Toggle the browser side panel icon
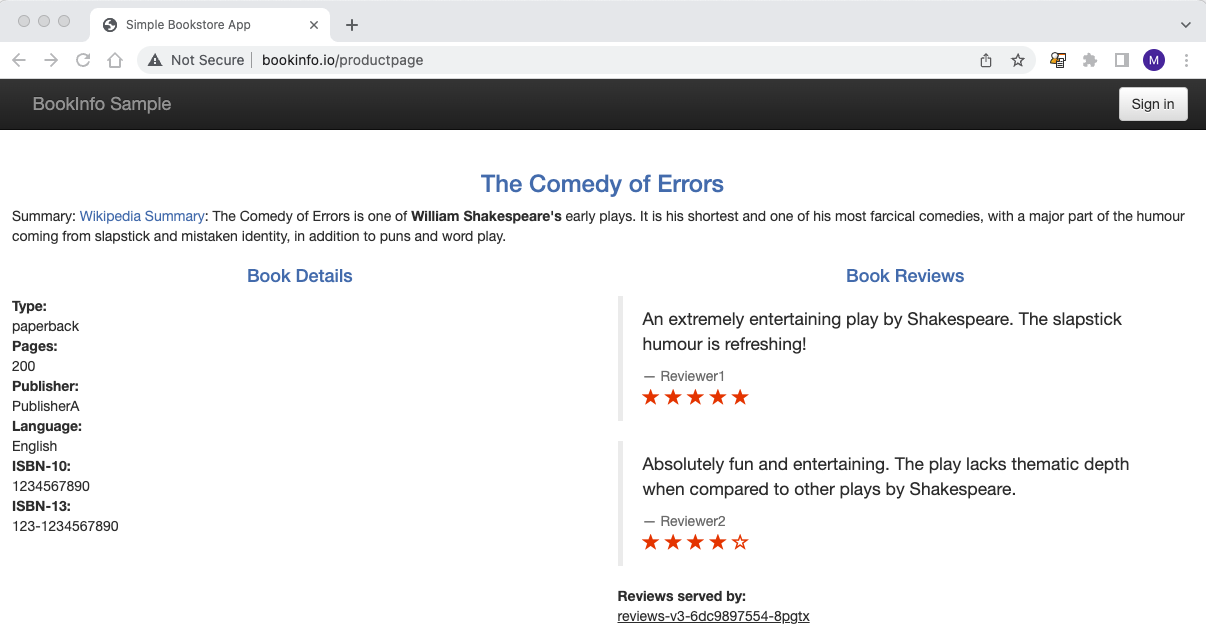The height and width of the screenshot is (633, 1206). pos(1122,60)
